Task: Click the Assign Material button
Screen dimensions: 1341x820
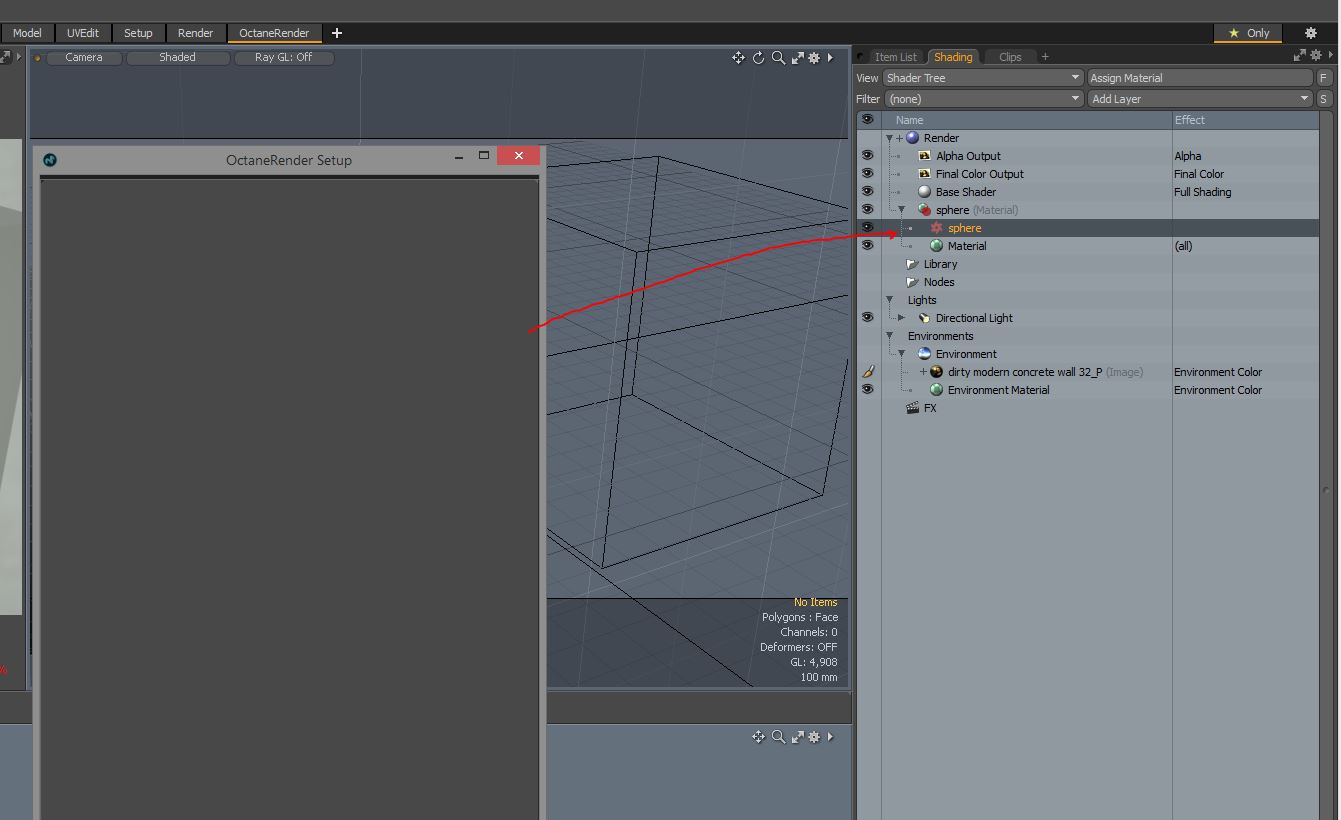Action: (1200, 78)
